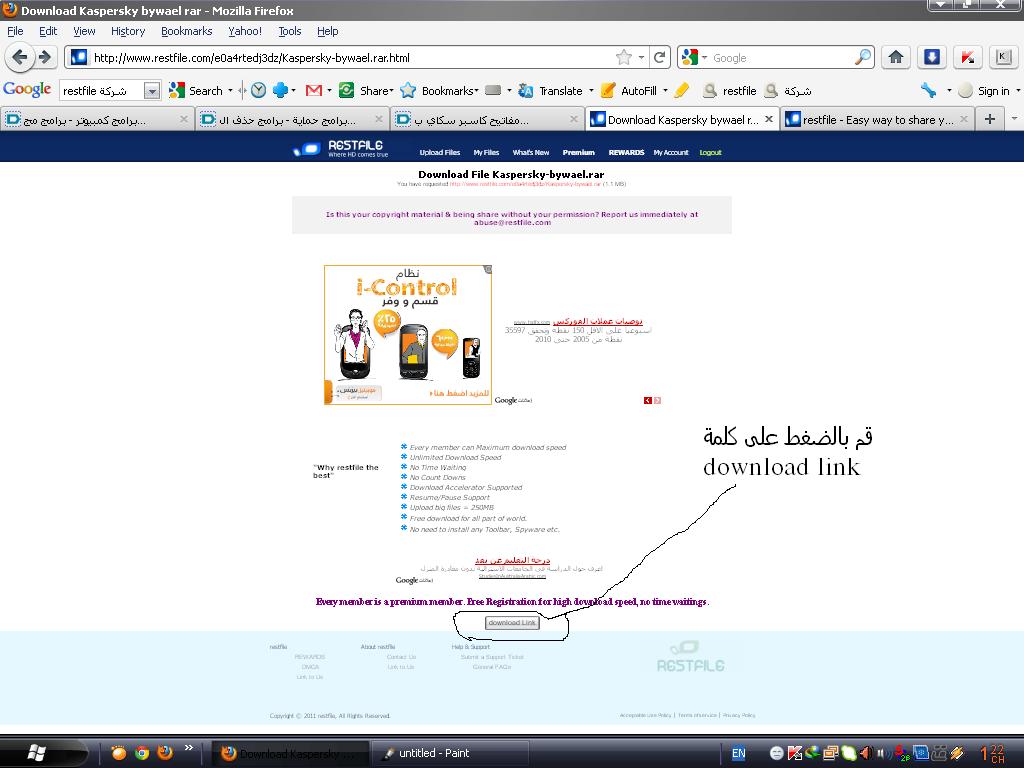Screen dimensions: 1024x768
Task: Click the Translate toolbar button
Action: (x=551, y=91)
